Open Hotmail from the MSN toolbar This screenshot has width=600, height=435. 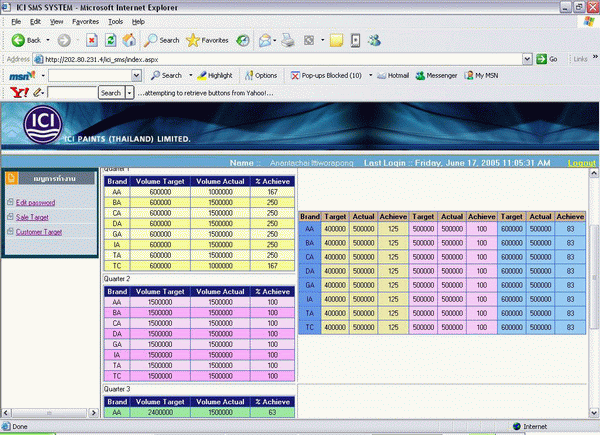(x=393, y=75)
